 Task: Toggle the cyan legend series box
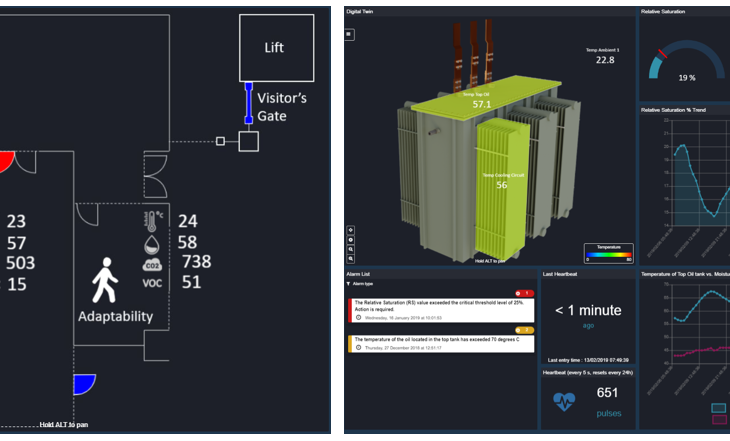click(x=718, y=408)
